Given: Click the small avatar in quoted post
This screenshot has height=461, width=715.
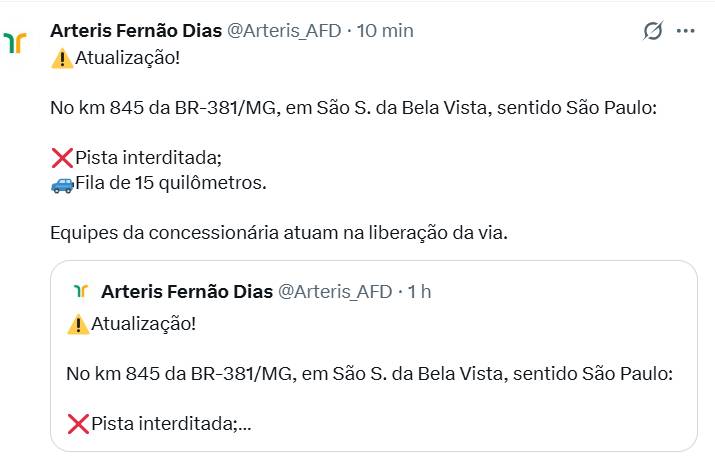Looking at the screenshot, I should pos(80,292).
